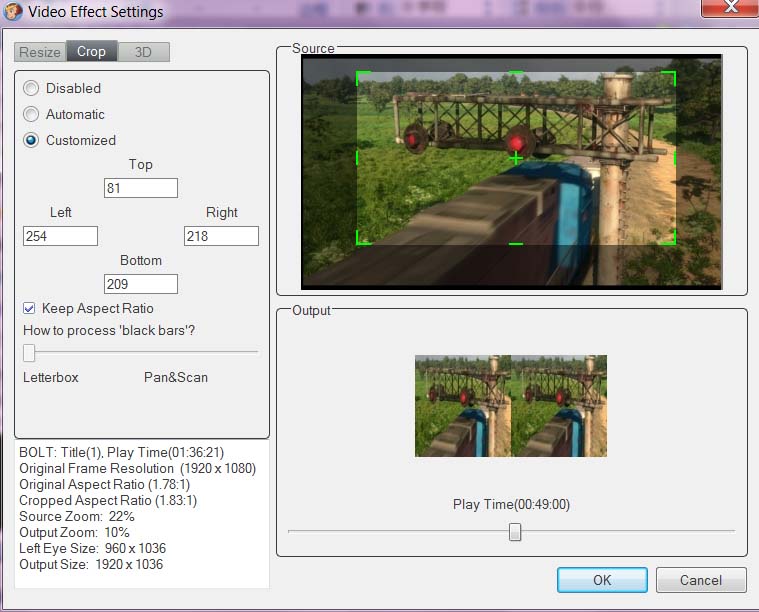759x612 pixels.
Task: Click the Cancel button
Action: tap(701, 580)
